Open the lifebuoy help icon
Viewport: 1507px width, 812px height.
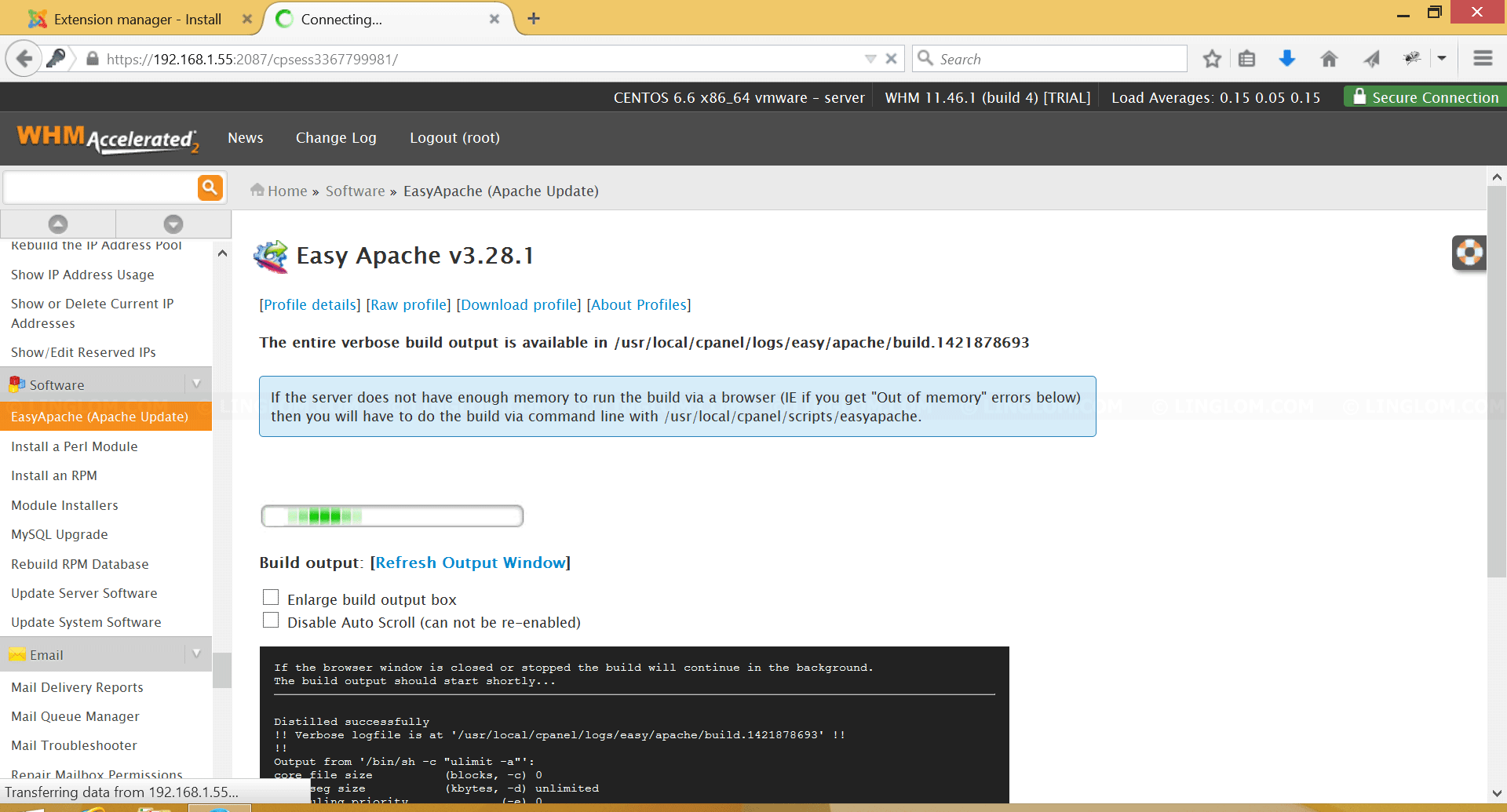click(x=1469, y=253)
